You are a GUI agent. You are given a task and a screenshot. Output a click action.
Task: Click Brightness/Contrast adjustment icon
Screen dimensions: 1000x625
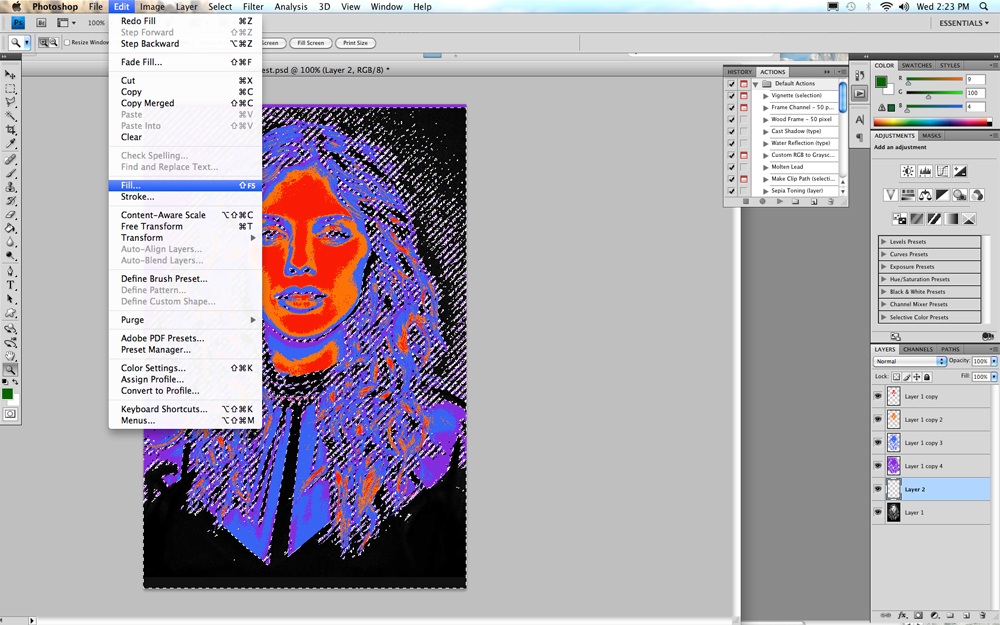coord(908,171)
